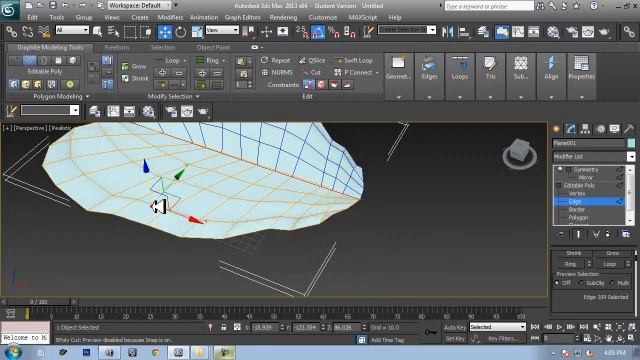Click the Shrink button in command panel
This screenshot has height=360, width=640.
click(573, 253)
